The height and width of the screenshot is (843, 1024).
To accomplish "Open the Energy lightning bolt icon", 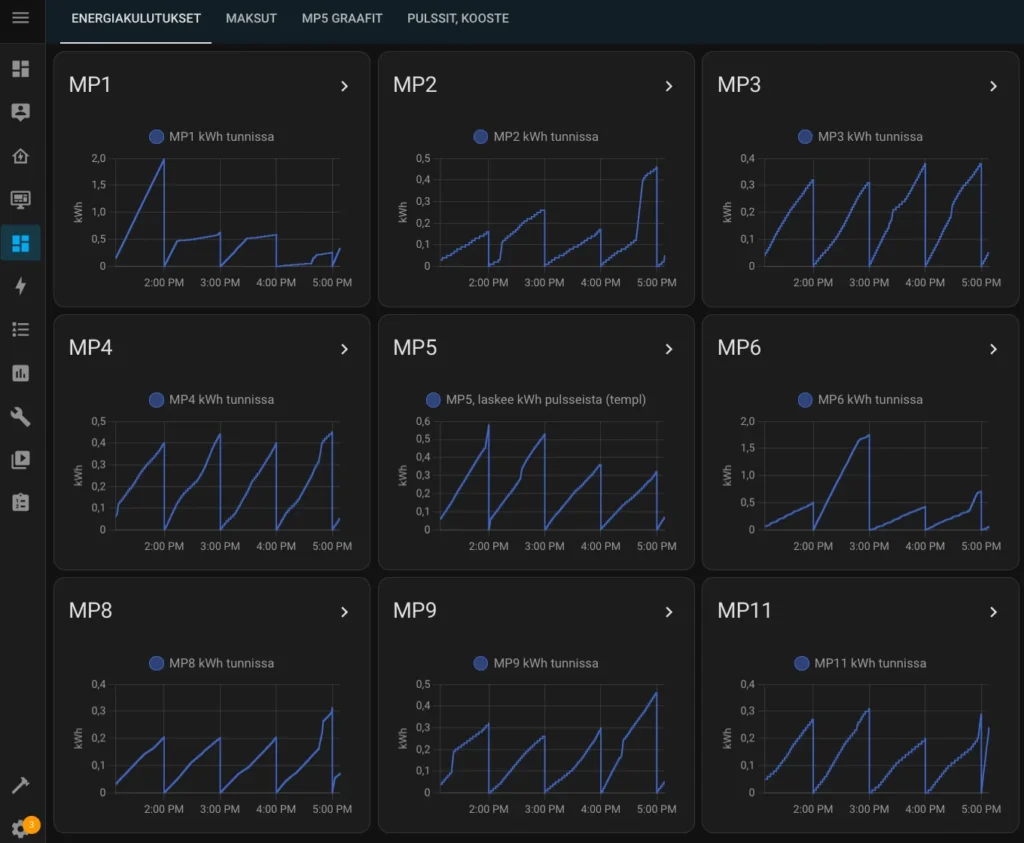I will [20, 286].
